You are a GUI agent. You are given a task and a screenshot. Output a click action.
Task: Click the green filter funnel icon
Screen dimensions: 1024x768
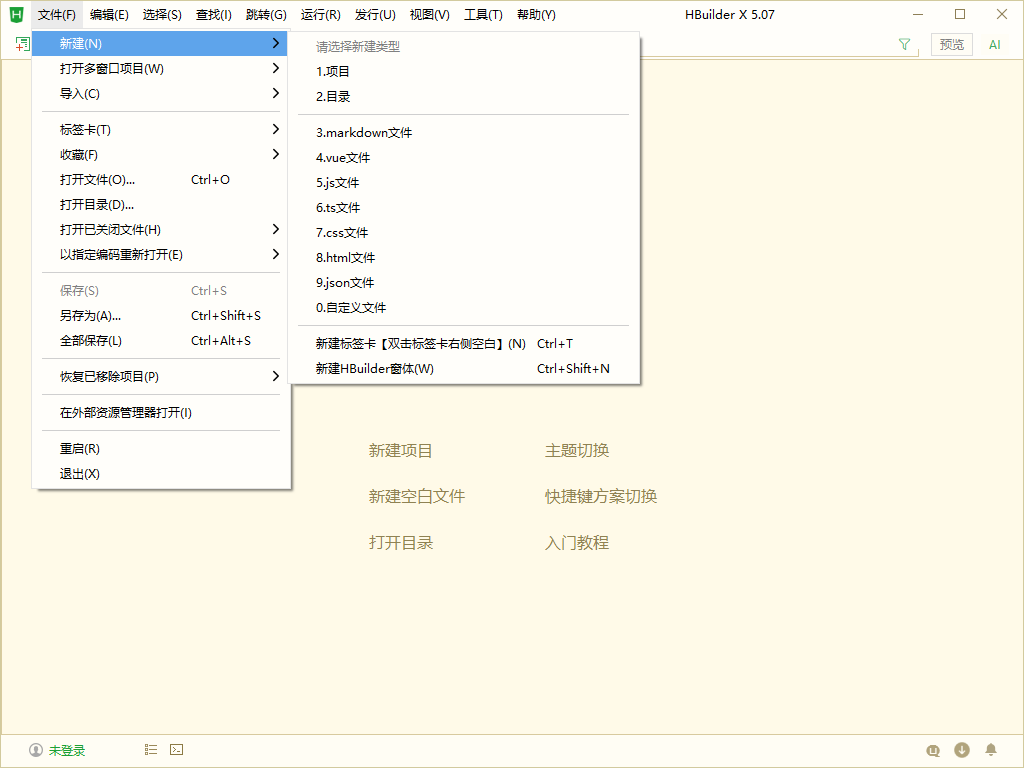tap(904, 44)
